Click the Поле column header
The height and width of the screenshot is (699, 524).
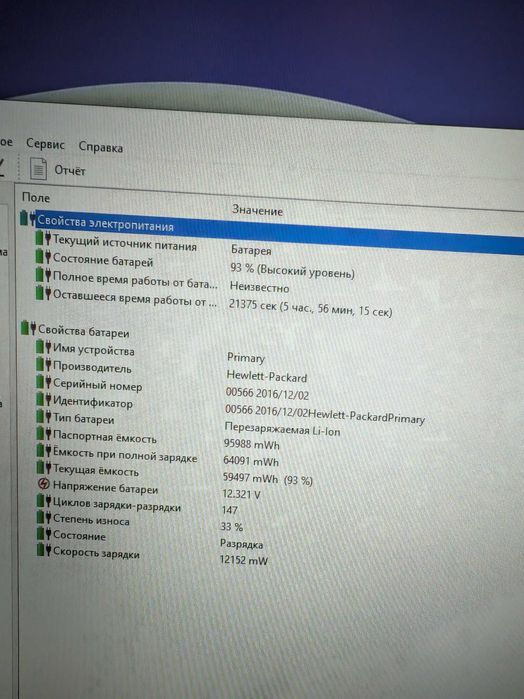click(x=36, y=197)
